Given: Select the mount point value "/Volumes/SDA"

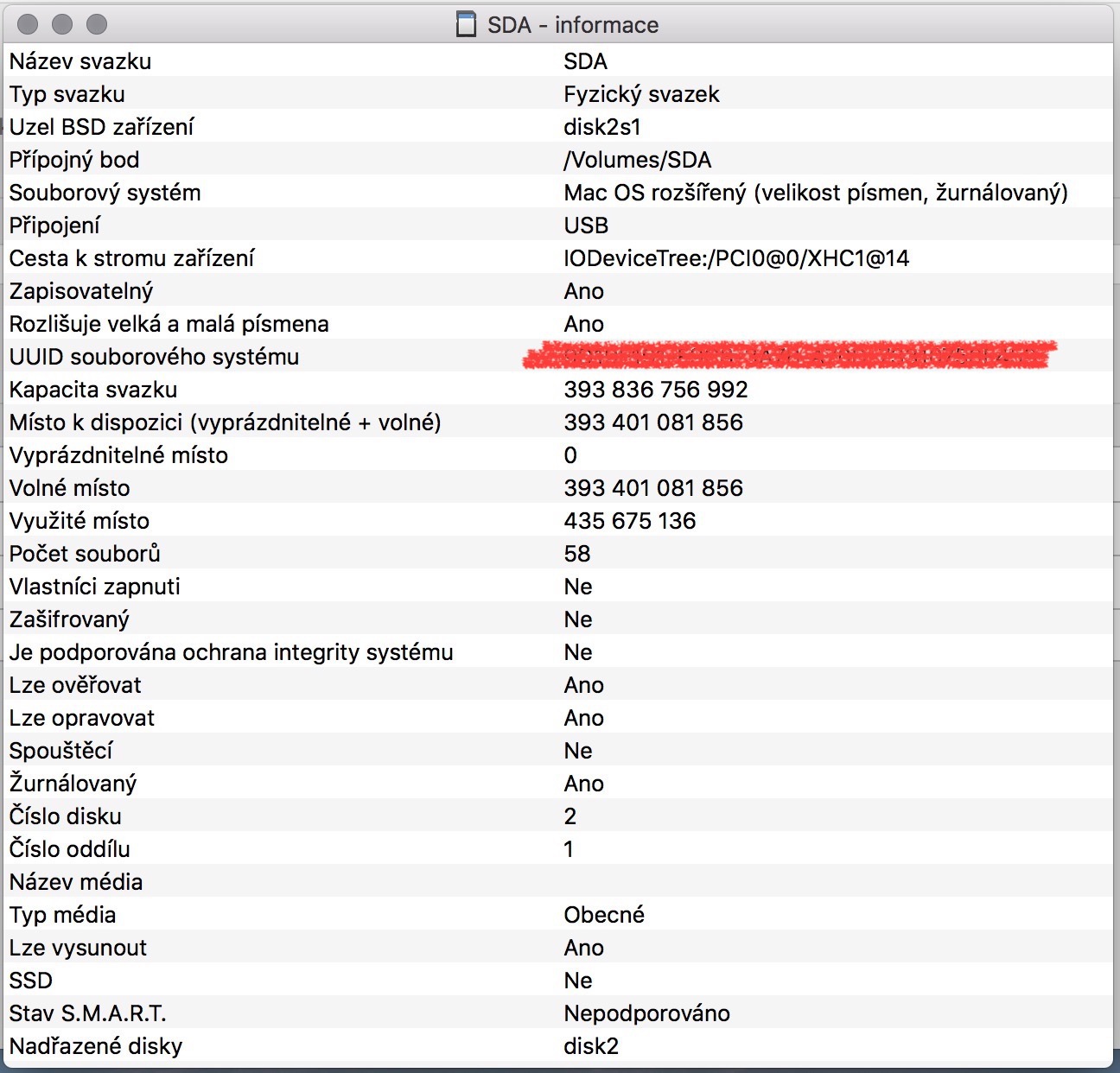Looking at the screenshot, I should pos(638,160).
